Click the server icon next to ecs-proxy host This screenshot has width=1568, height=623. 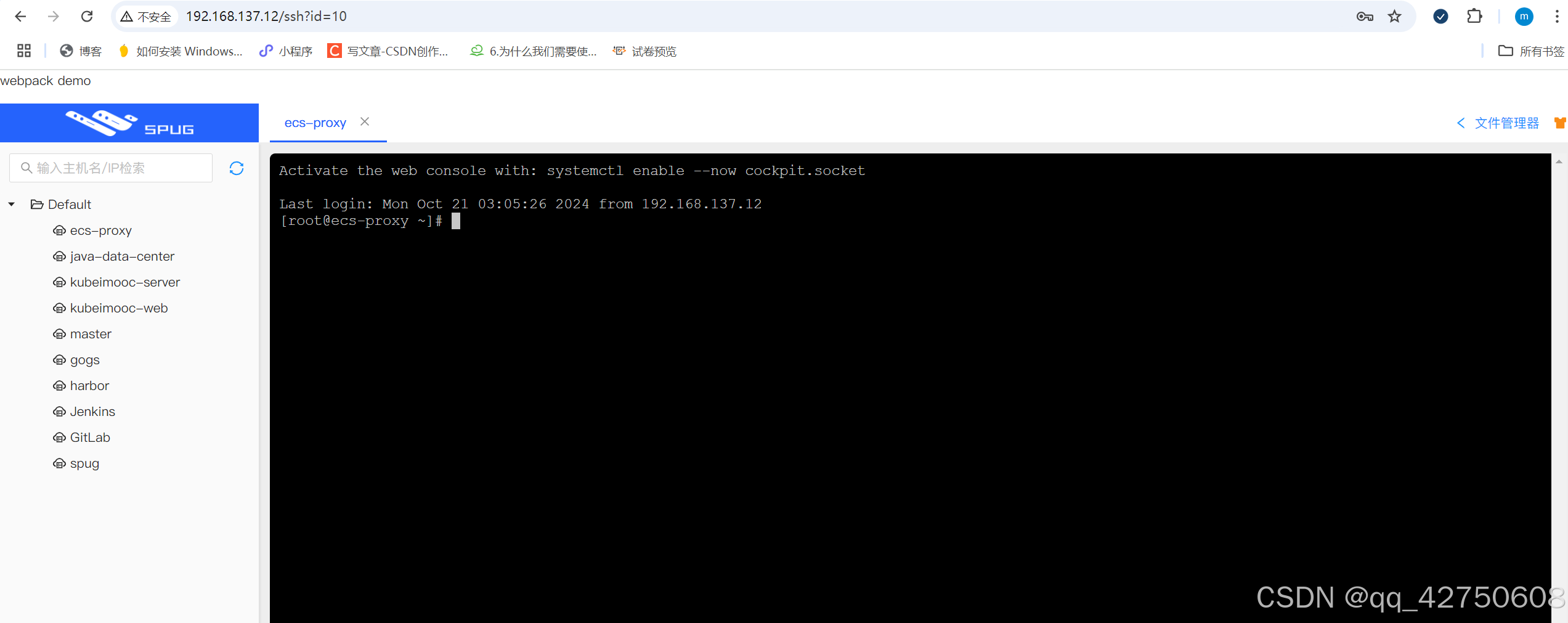(x=59, y=230)
